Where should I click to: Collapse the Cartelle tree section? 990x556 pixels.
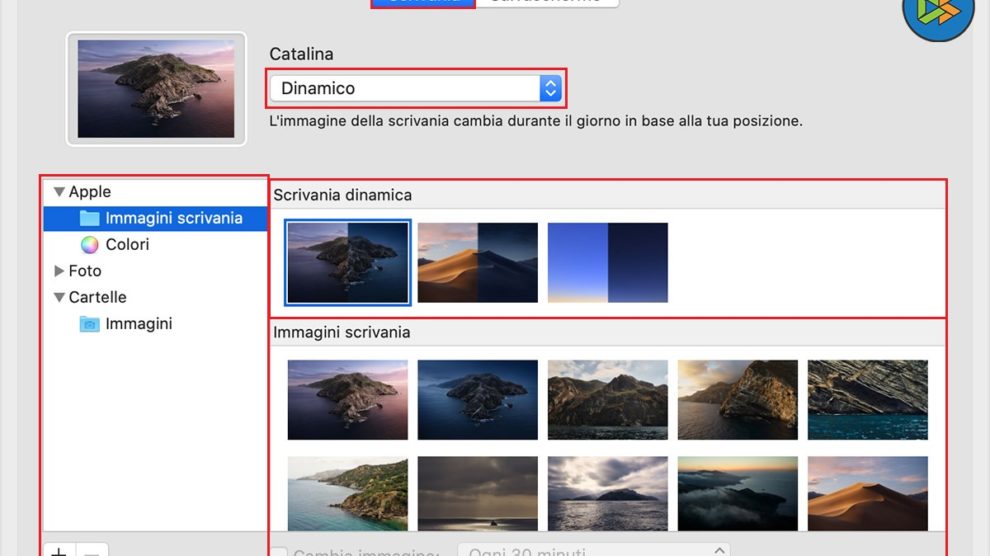(x=59, y=297)
